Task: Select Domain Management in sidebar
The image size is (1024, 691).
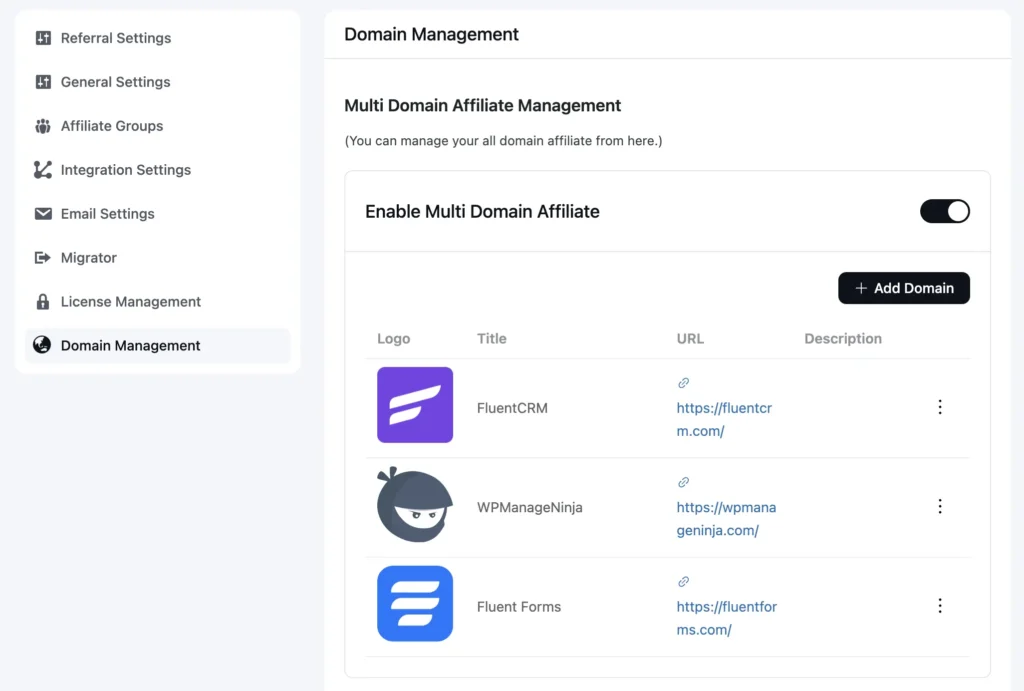Action: 157,346
